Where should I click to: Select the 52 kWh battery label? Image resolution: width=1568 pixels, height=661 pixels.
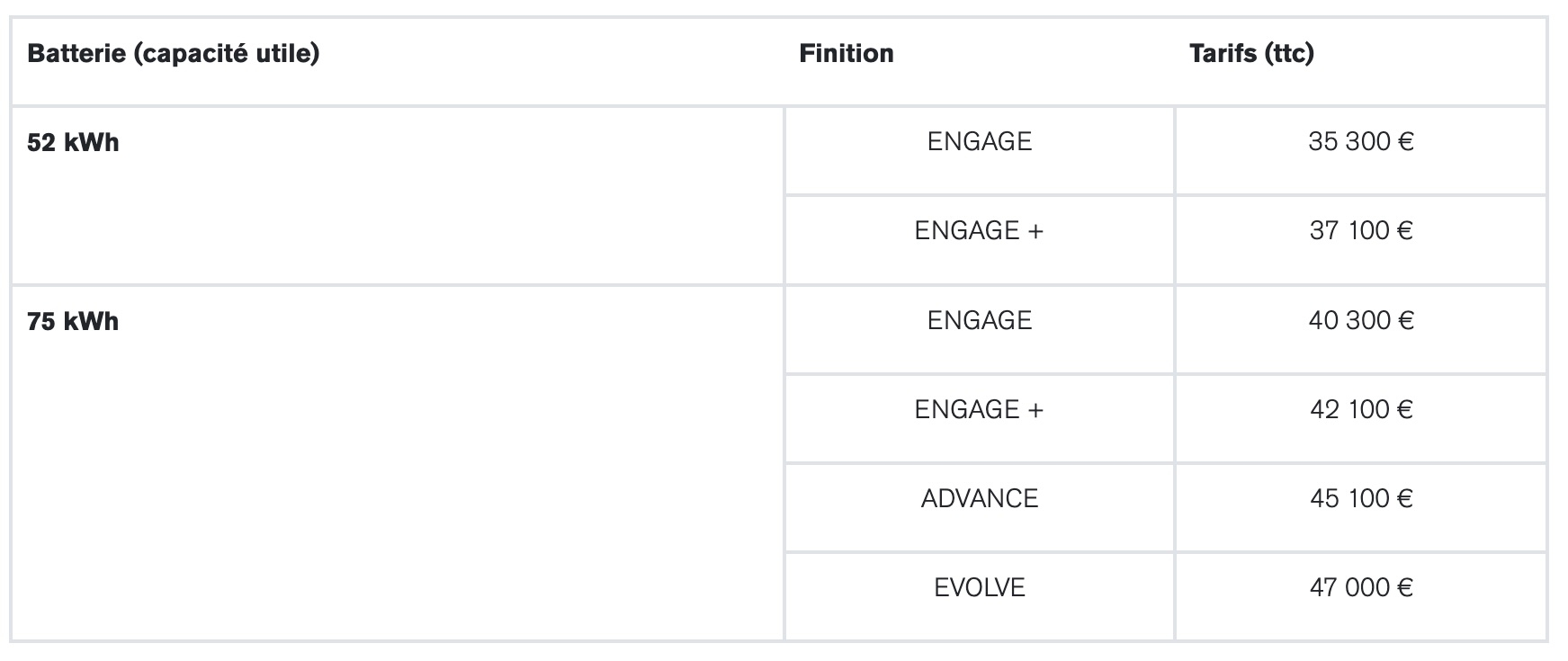tap(73, 143)
